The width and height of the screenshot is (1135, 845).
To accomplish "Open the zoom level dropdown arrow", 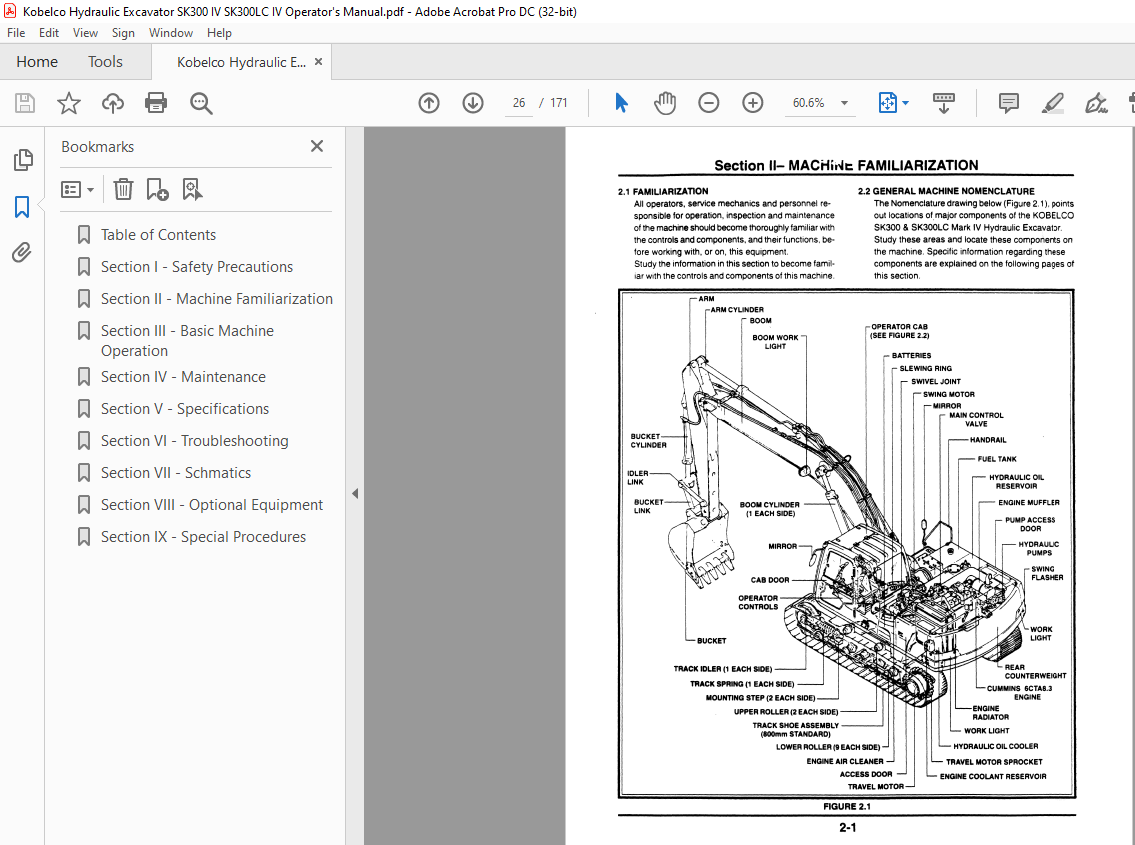I will point(844,103).
